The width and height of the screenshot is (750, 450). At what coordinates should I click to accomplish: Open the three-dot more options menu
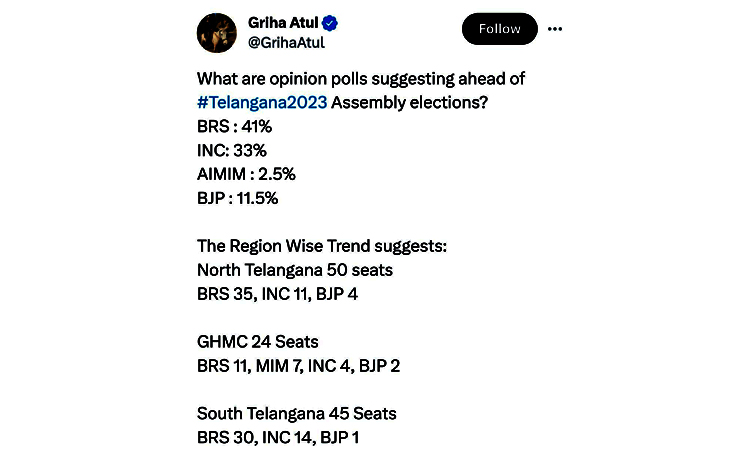[x=554, y=29]
